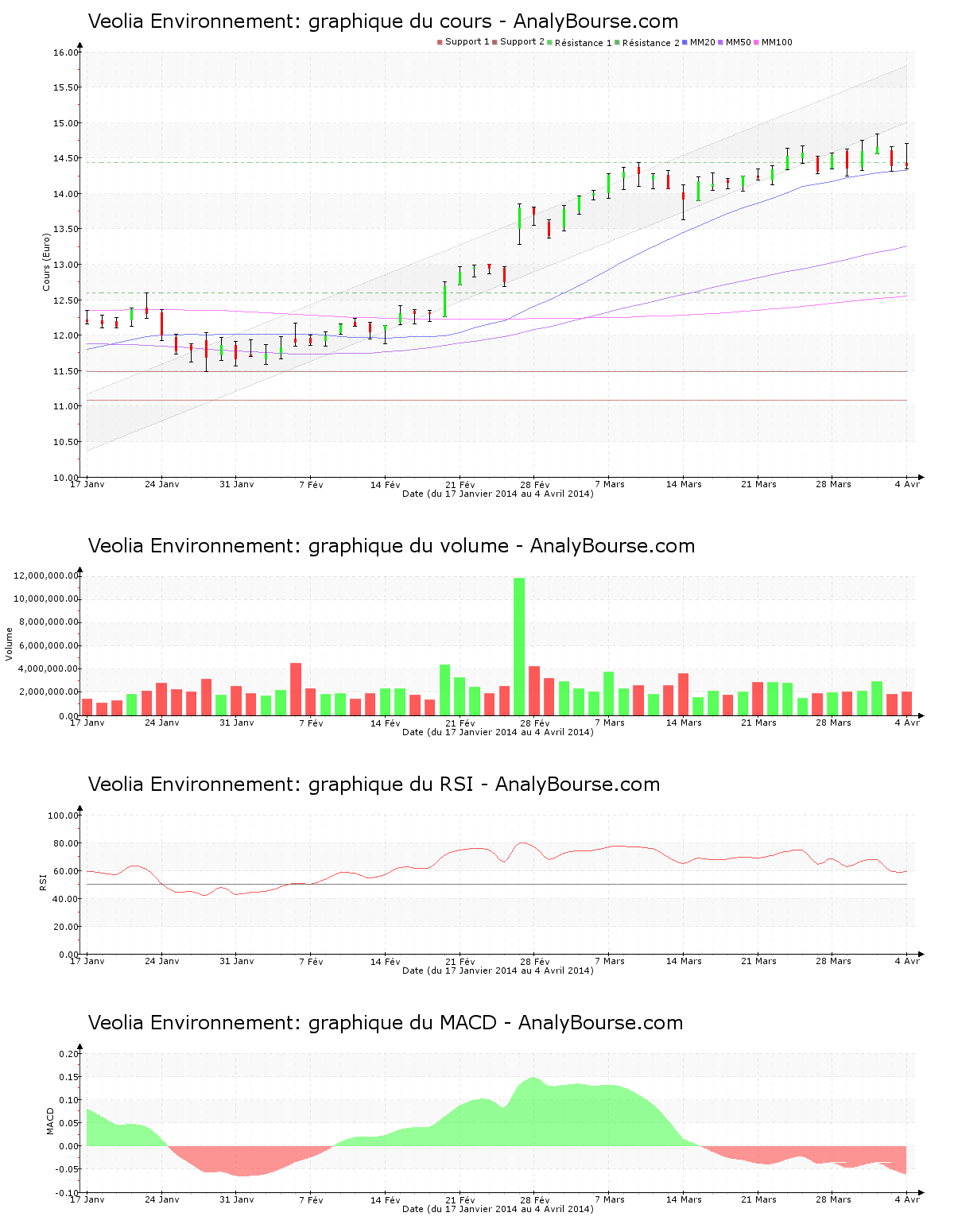Click the 12.50 label on the price axis
The image size is (954, 1232).
[66, 300]
